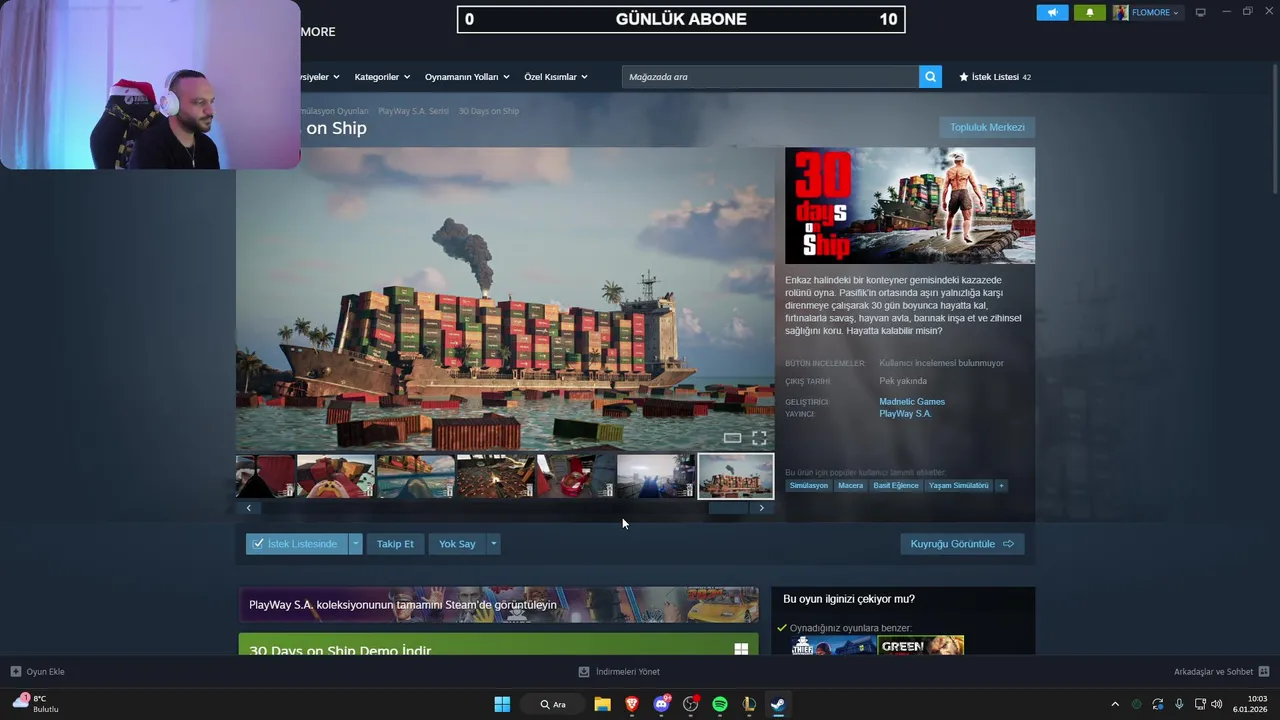Click the Green Hell similar game thumbnail
The height and width of the screenshot is (720, 1280).
921,646
